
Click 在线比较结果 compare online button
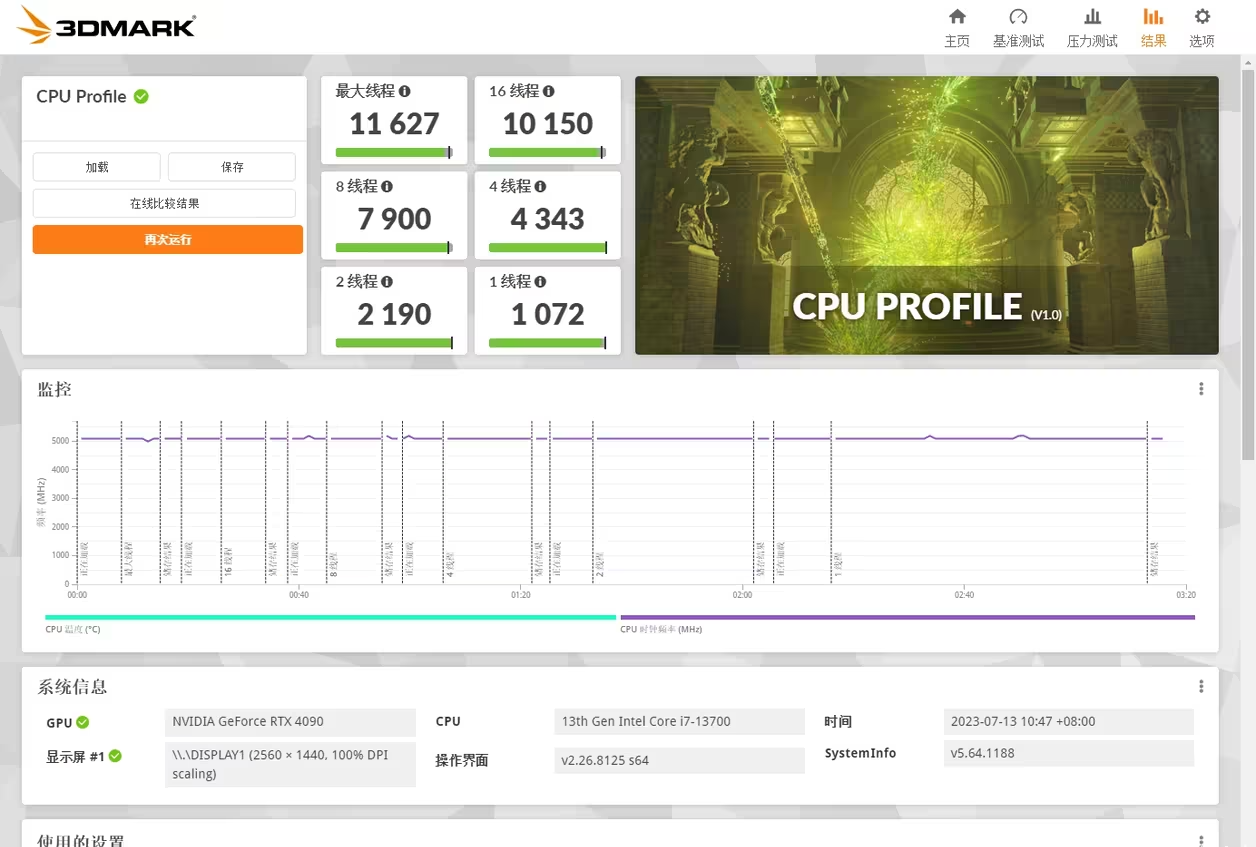(x=164, y=203)
